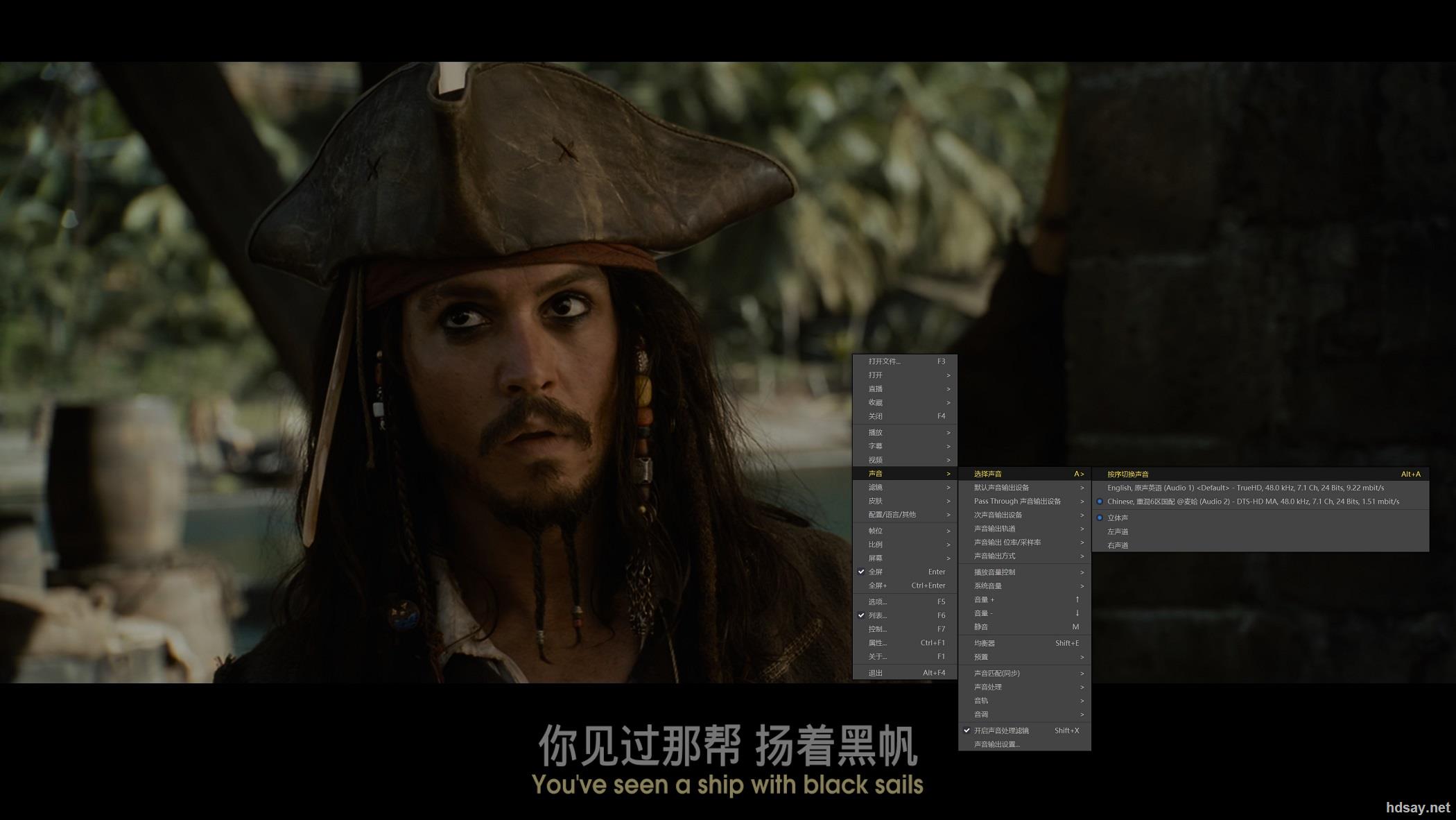Click 音量 + to raise volume
The width and height of the screenshot is (1456, 820).
click(1025, 599)
